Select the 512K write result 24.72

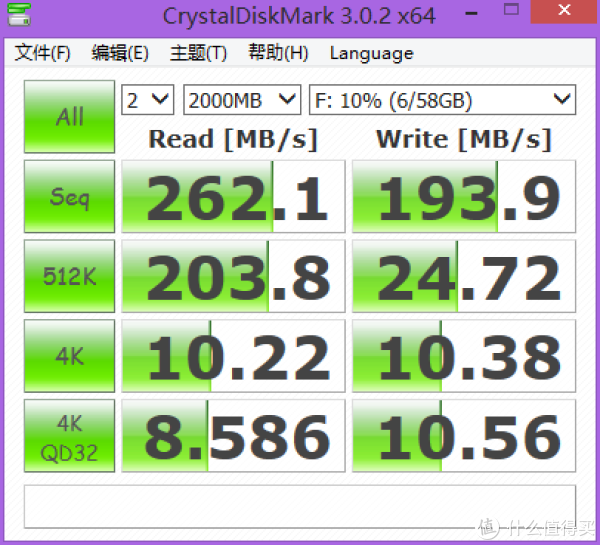[x=464, y=276]
